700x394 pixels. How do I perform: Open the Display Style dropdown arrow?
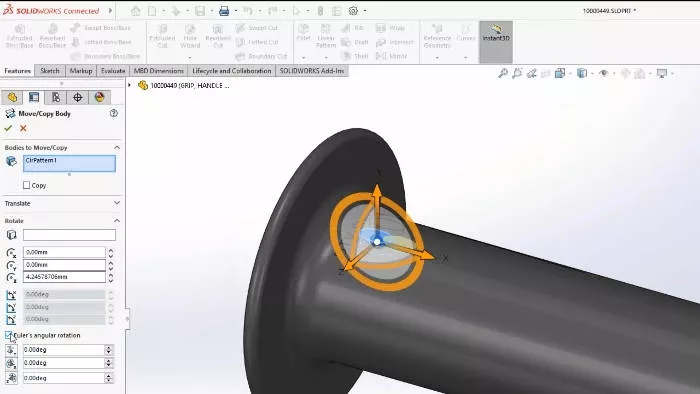592,73
